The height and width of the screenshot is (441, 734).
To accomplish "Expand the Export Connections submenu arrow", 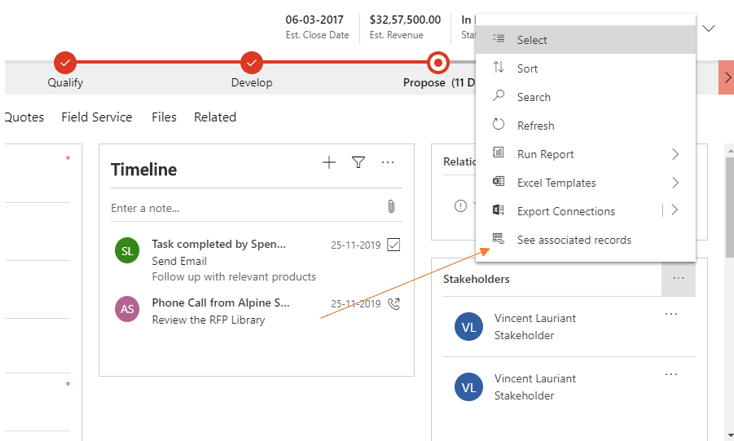I will 675,211.
